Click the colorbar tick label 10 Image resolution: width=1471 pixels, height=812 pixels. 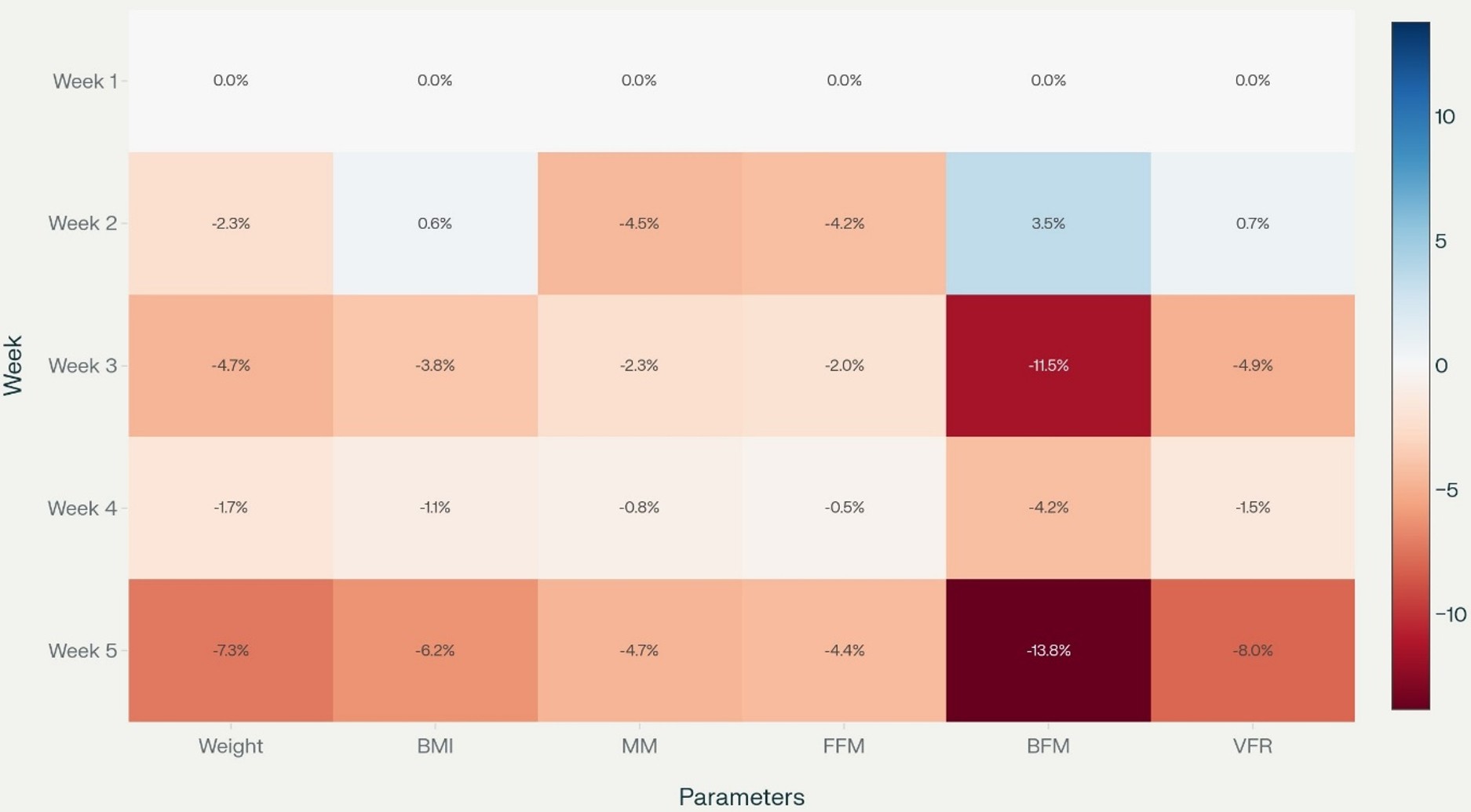click(1444, 117)
